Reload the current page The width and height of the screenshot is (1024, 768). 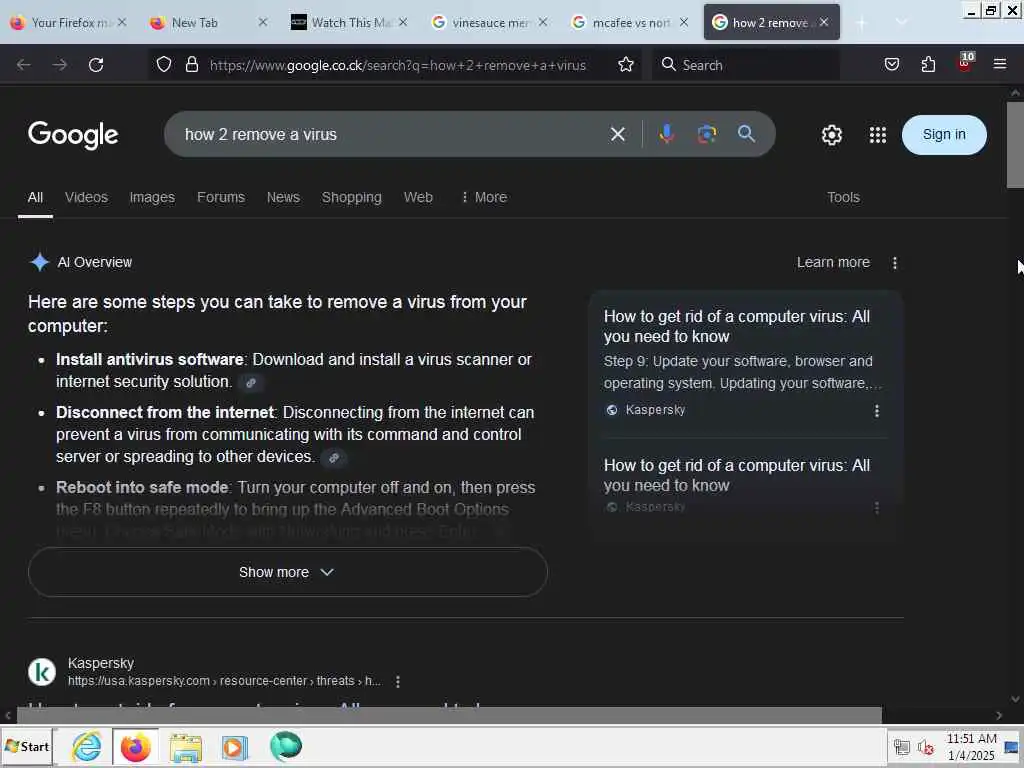tap(96, 65)
